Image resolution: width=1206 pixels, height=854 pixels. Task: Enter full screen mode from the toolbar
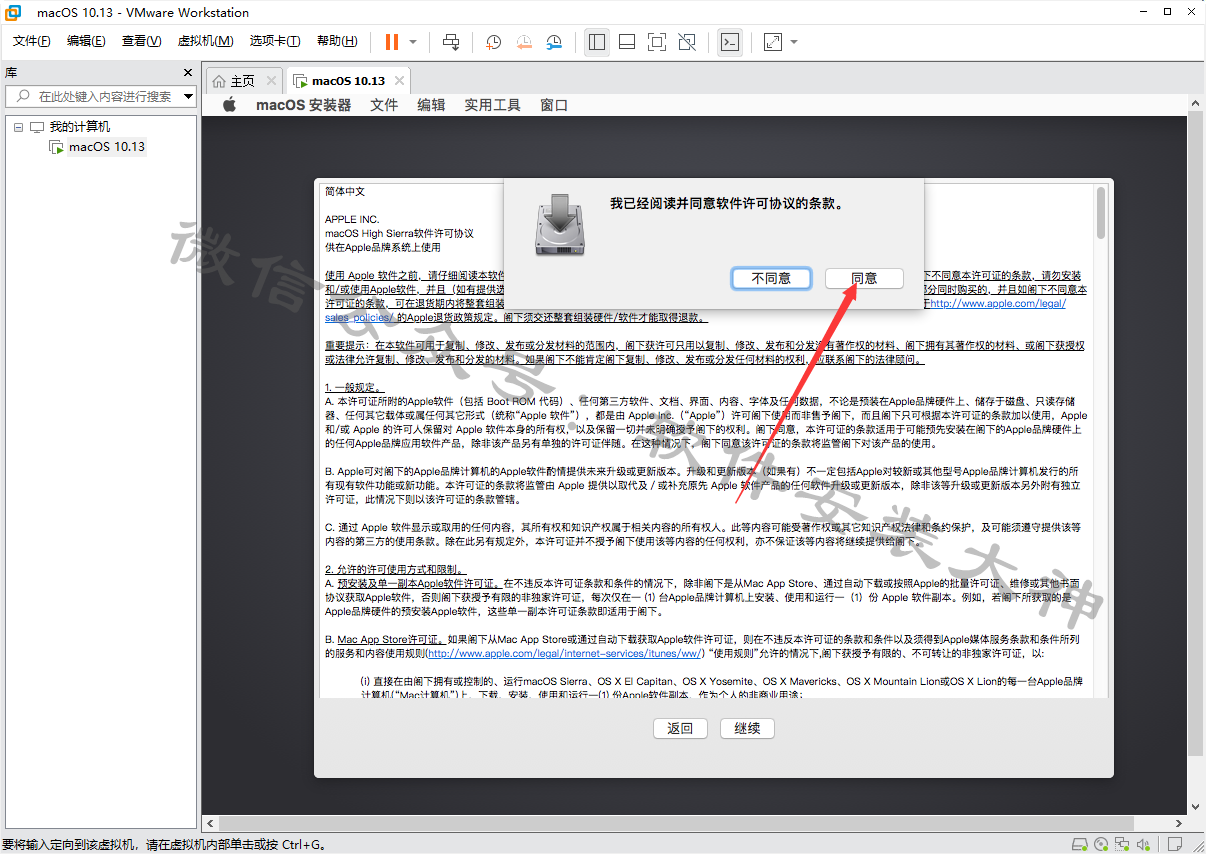click(x=657, y=42)
